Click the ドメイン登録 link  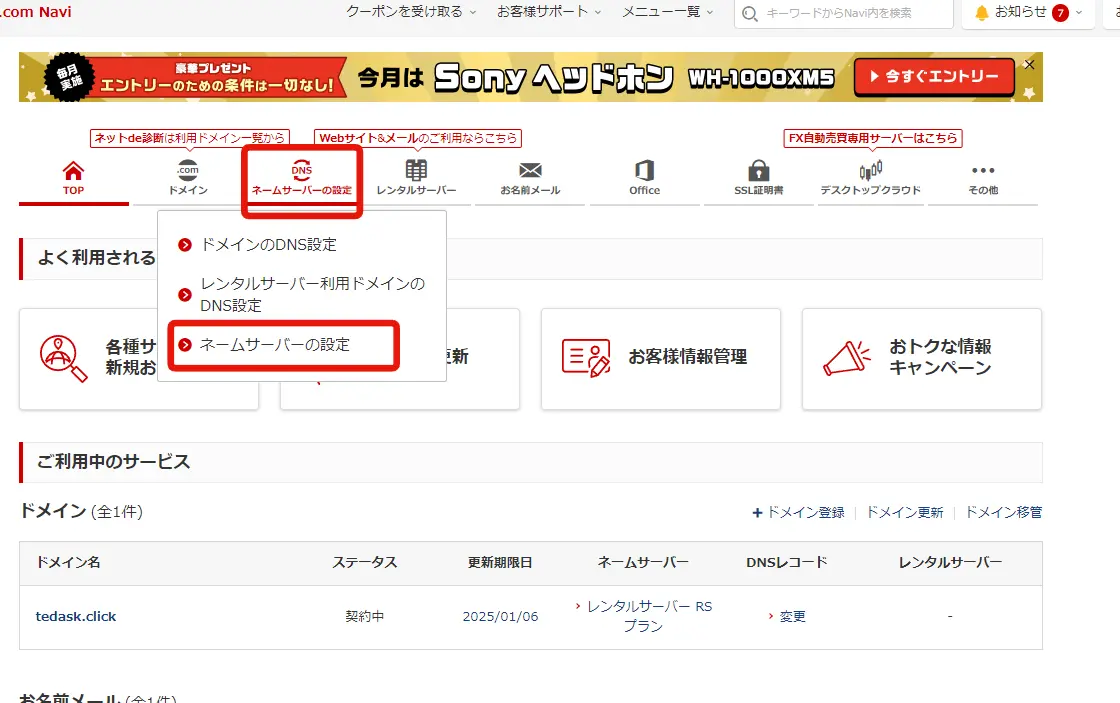804,512
